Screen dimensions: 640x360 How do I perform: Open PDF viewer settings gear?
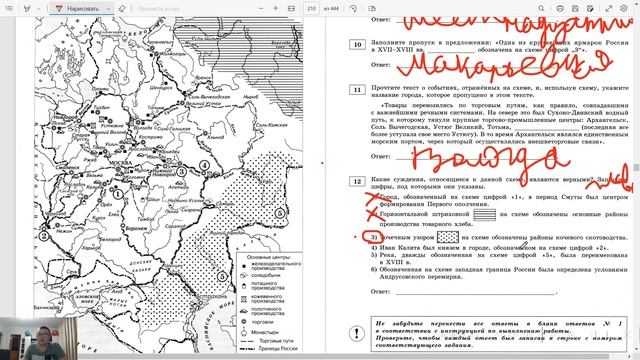(x=624, y=8)
